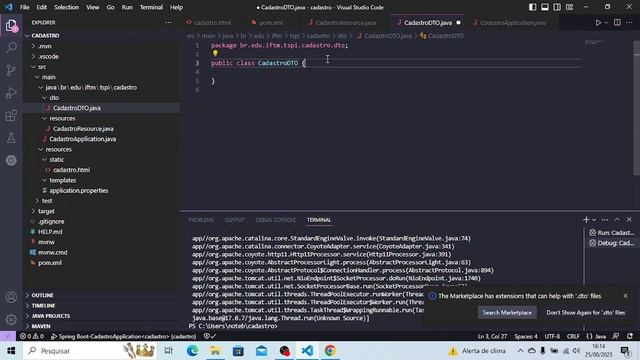Open Accounts icon in activity bar
Image resolution: width=640 pixels, height=360 pixels.
[x=11, y=297]
